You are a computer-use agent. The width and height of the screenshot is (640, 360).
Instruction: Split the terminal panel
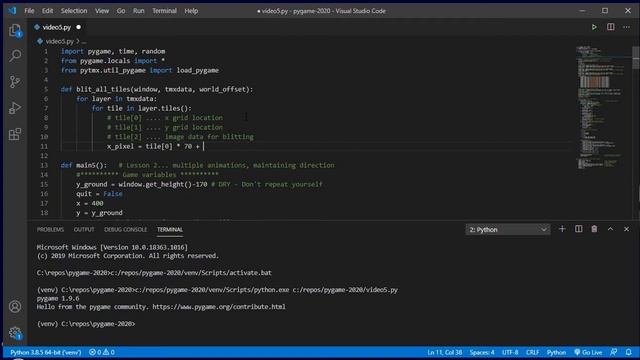pyautogui.click(x=578, y=229)
